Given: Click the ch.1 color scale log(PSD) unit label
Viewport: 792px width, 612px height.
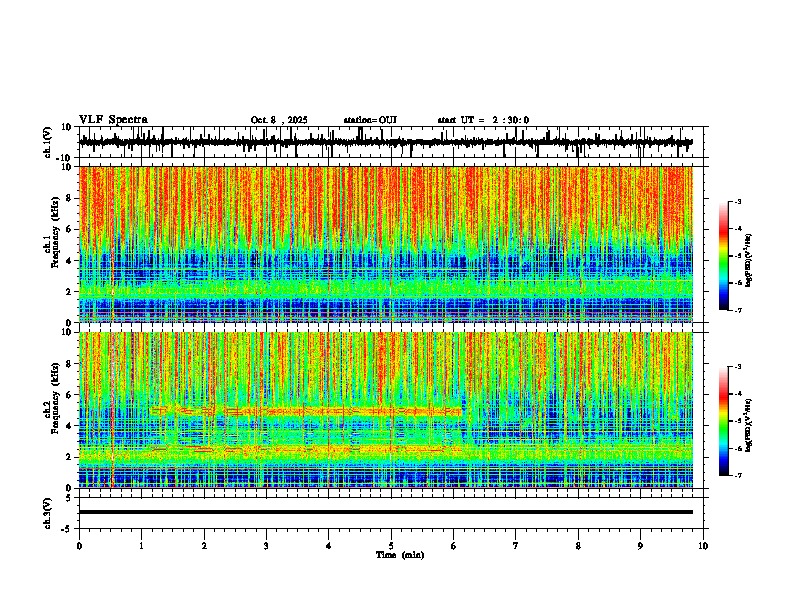Looking at the screenshot, I should (749, 260).
